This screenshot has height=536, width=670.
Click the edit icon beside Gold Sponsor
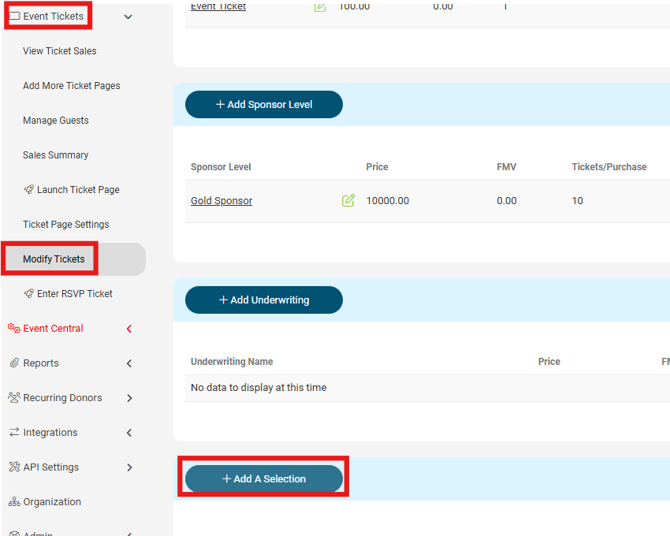click(348, 201)
